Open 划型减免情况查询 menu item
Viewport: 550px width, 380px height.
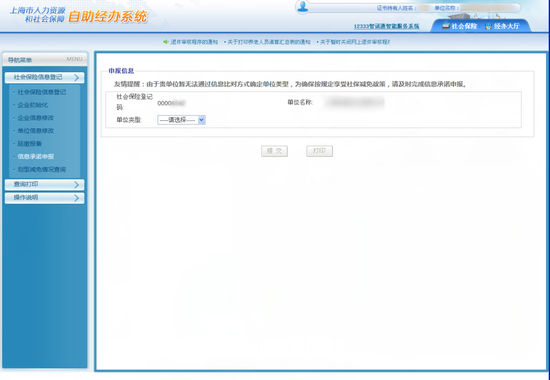click(x=41, y=169)
